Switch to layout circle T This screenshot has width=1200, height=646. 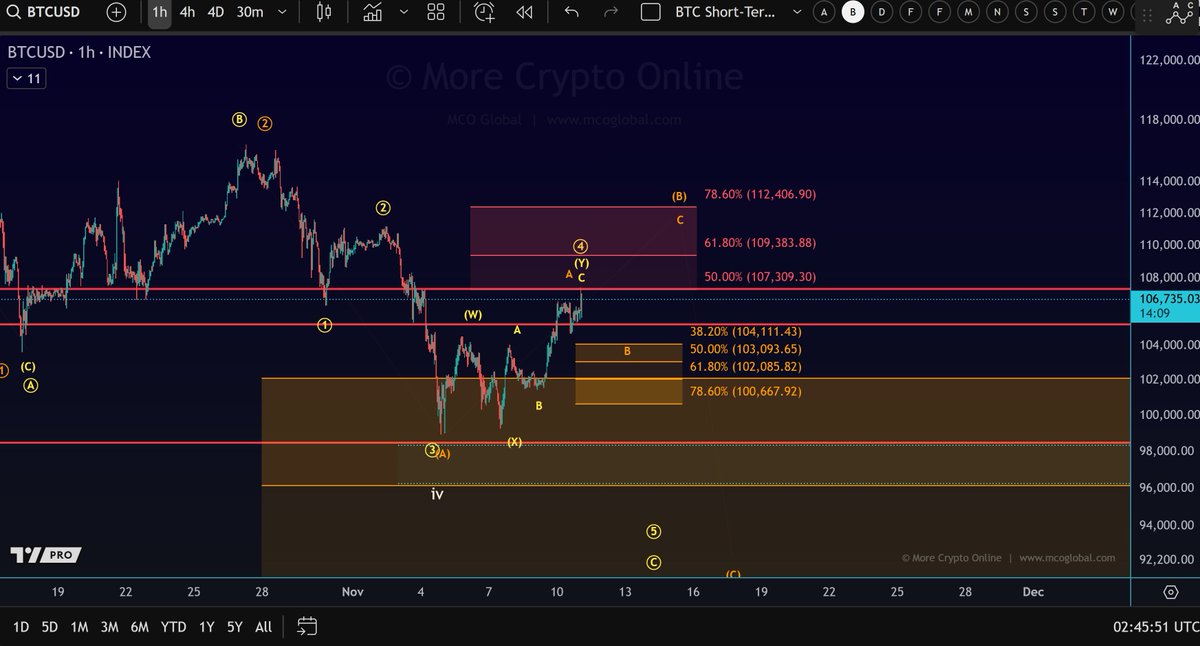(x=1085, y=12)
